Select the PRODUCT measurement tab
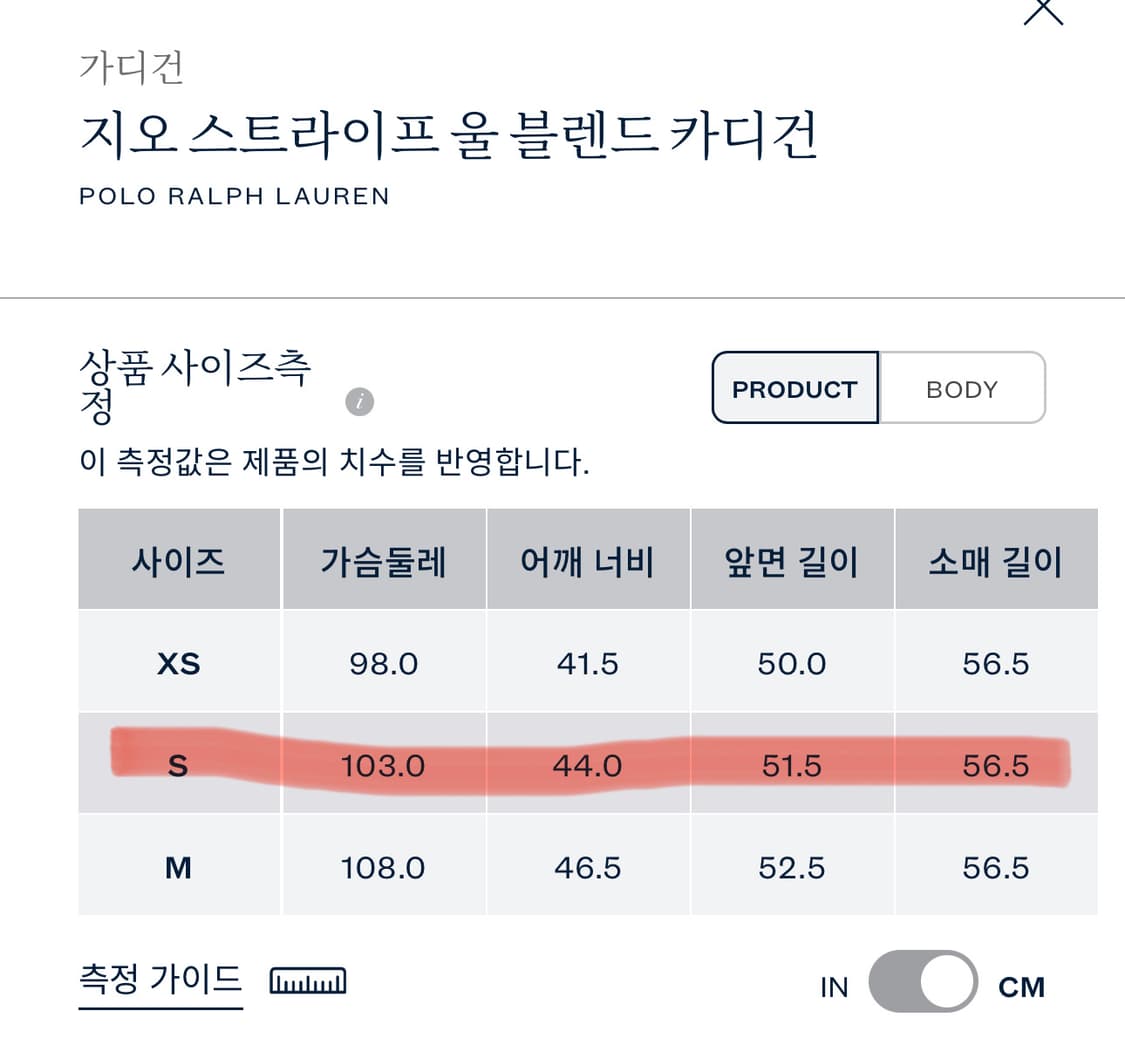 [x=795, y=388]
